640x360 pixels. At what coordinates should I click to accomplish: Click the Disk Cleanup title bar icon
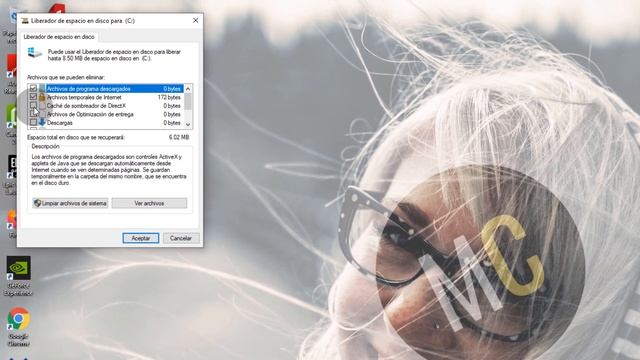click(x=25, y=20)
